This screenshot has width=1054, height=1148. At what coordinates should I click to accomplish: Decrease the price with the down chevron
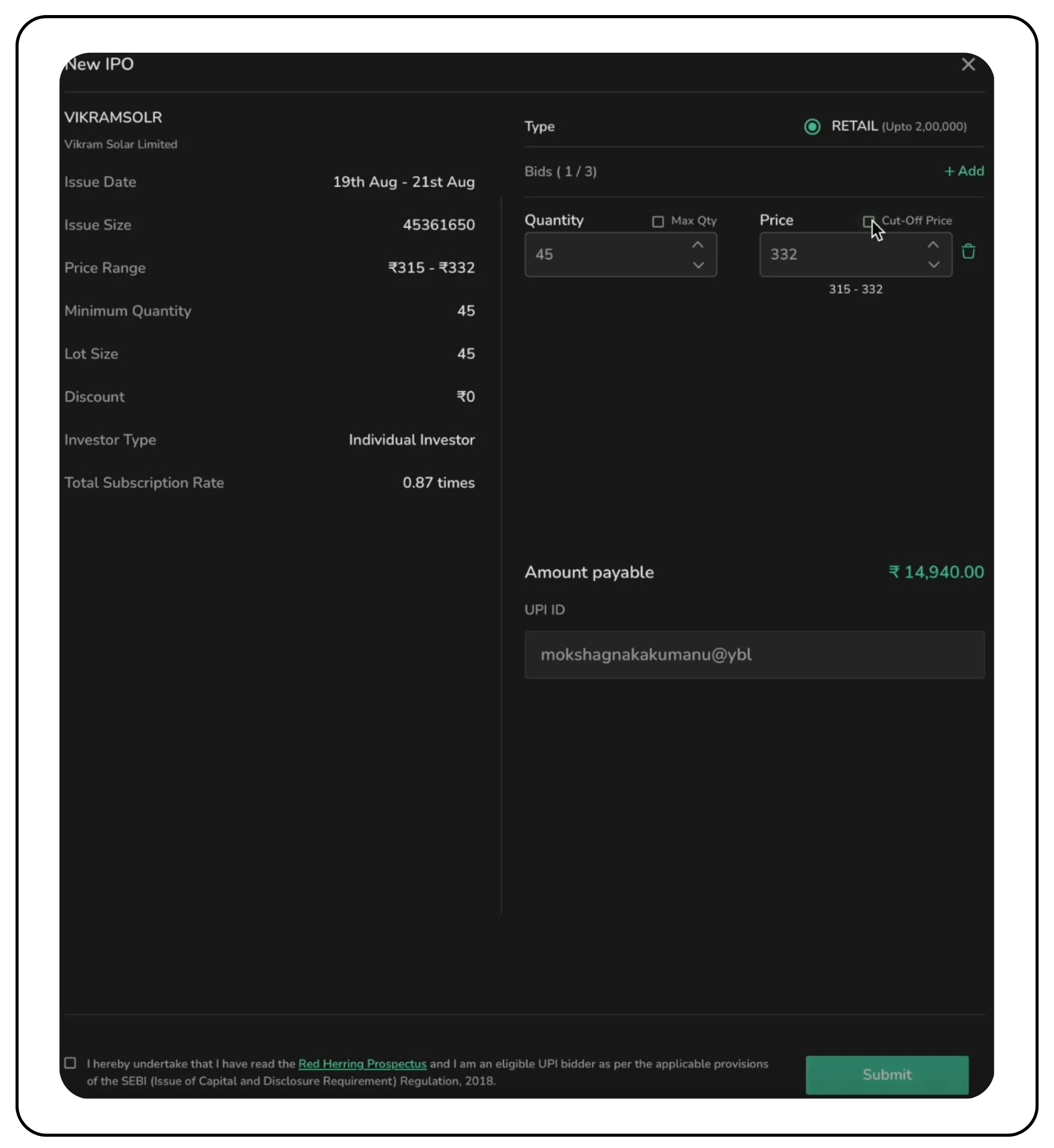[x=933, y=265]
